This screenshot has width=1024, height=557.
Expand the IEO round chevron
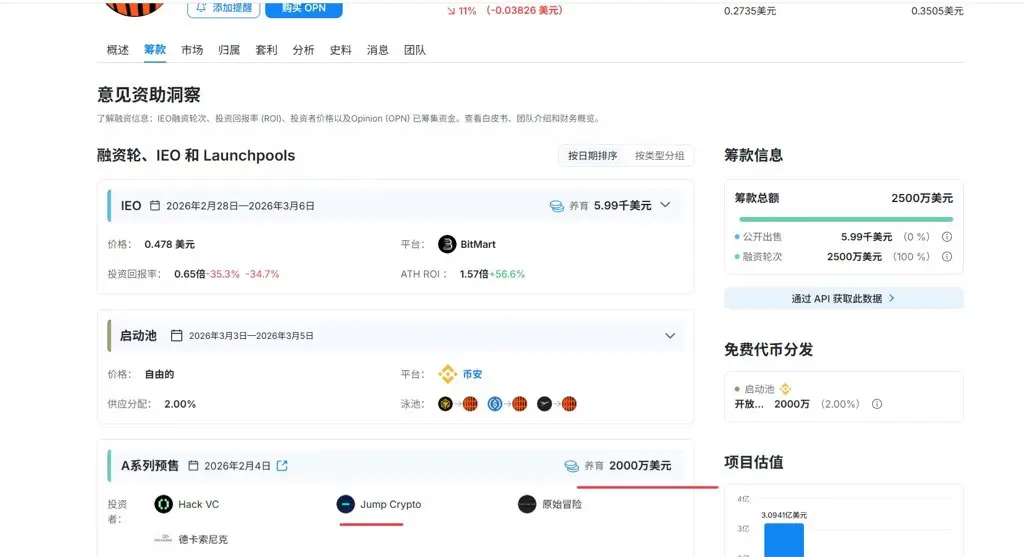(x=665, y=205)
